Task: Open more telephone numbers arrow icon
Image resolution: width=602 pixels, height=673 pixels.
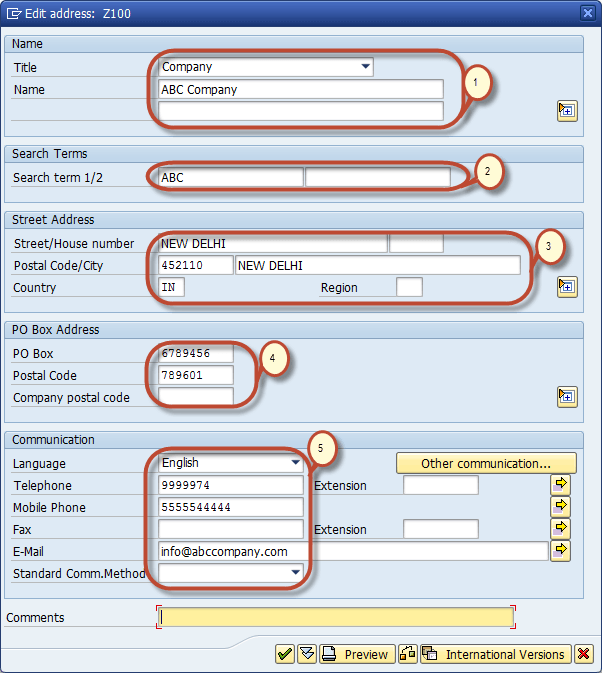Action: coord(561,485)
